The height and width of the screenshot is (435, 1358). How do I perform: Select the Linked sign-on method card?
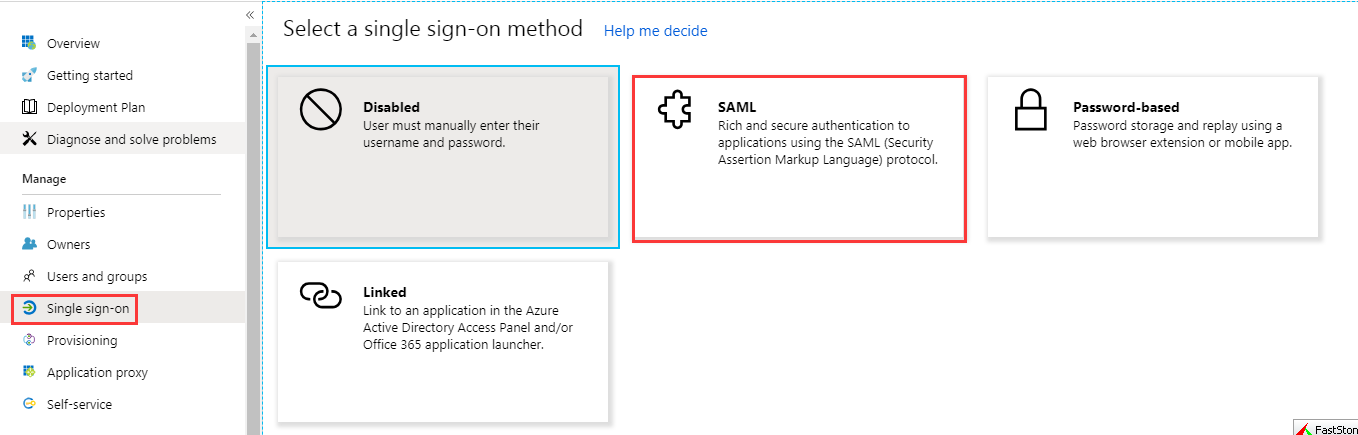442,340
